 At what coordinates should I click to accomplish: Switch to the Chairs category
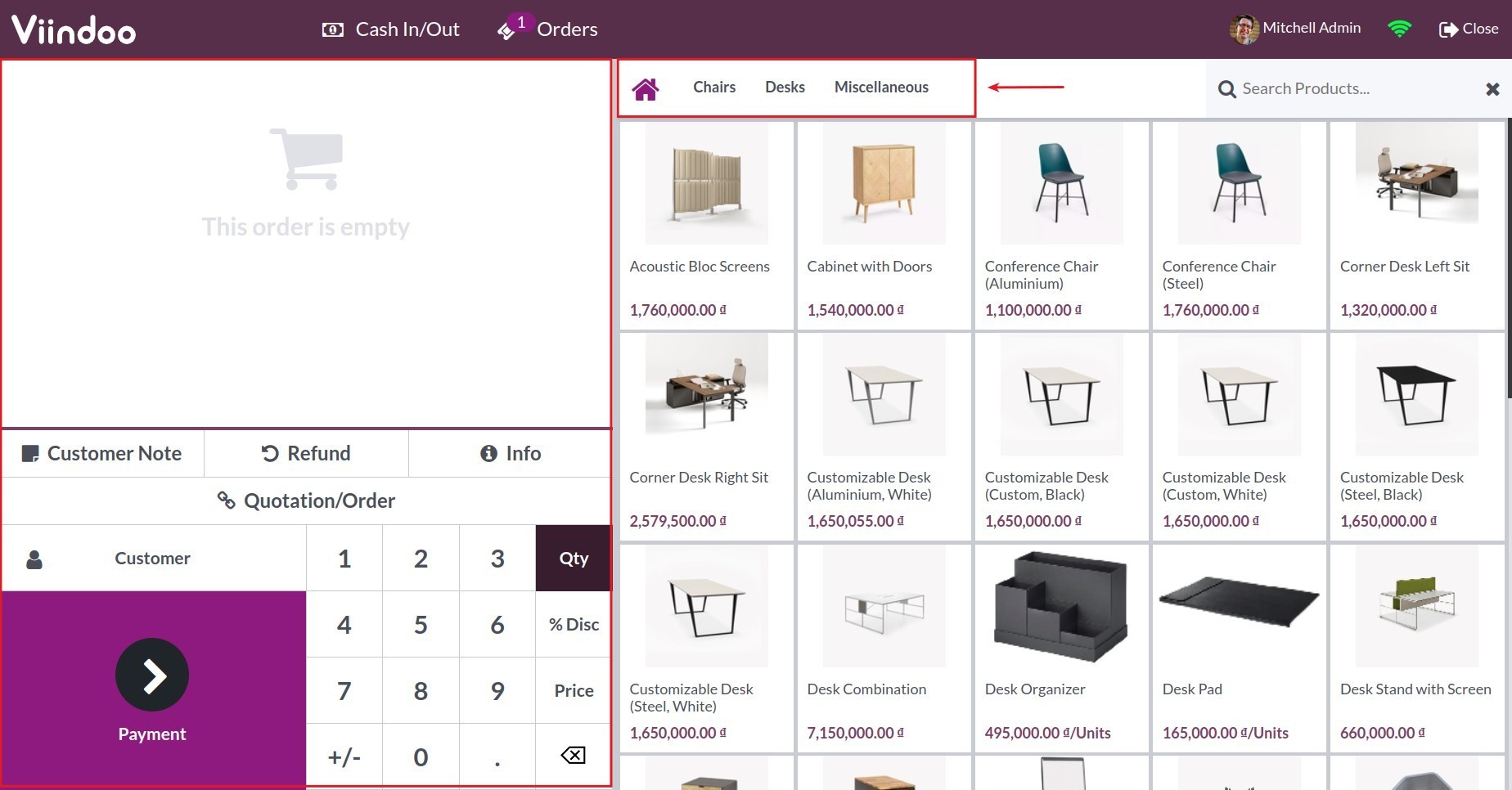pyautogui.click(x=714, y=88)
